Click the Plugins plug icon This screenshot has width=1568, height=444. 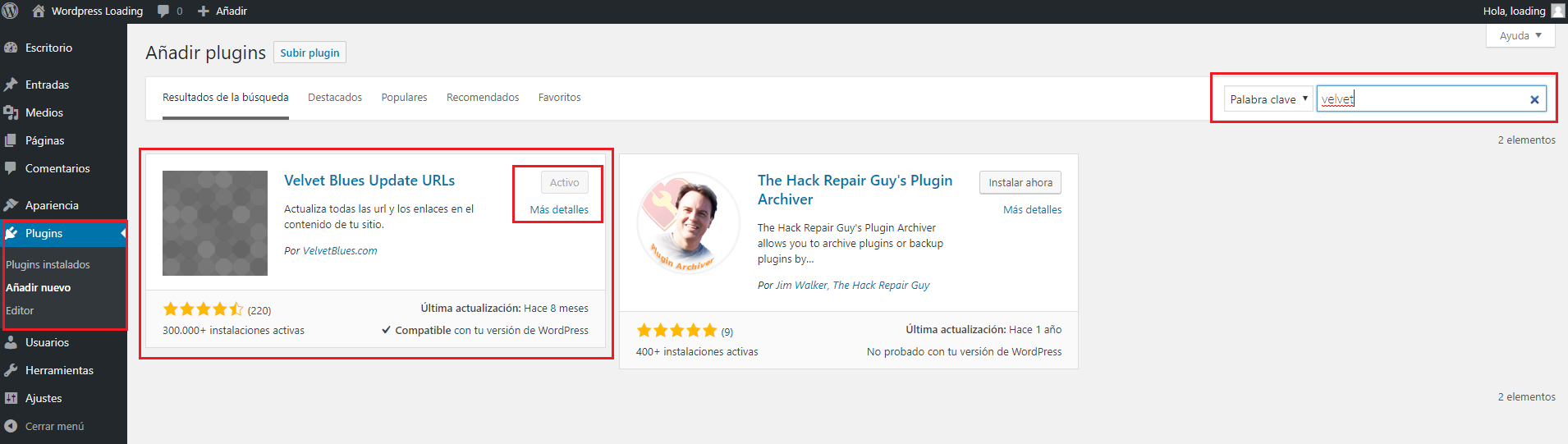[11, 233]
